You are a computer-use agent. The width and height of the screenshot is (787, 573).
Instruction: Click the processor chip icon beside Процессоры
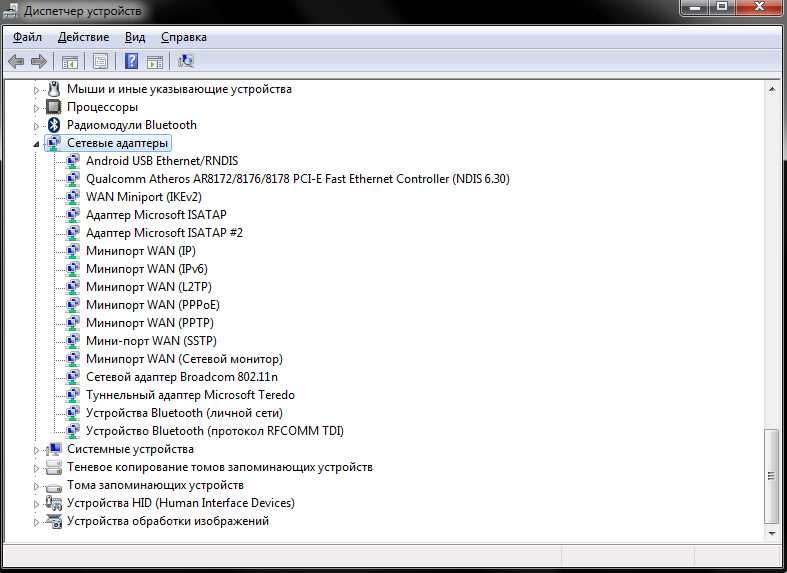[53, 107]
